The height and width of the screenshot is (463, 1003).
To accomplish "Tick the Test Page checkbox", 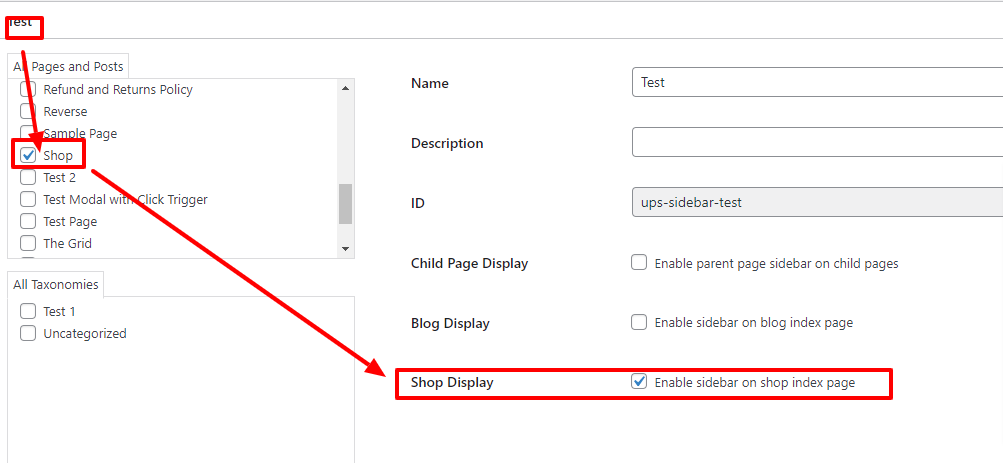I will (x=28, y=221).
